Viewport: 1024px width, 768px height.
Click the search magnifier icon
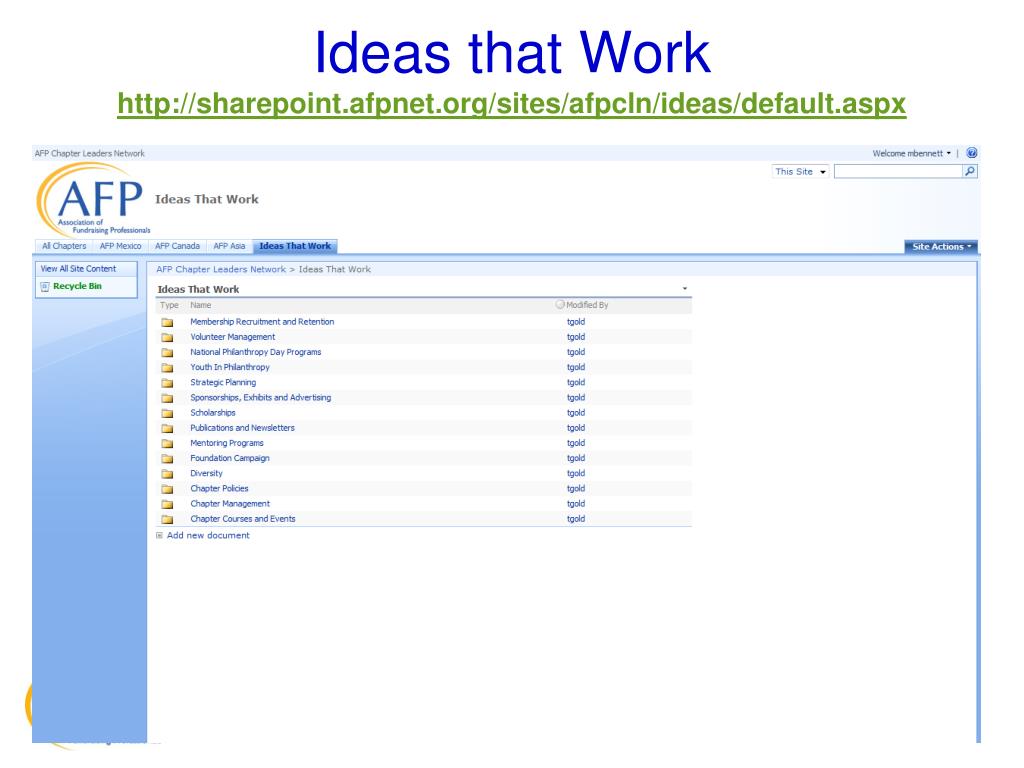(x=970, y=172)
